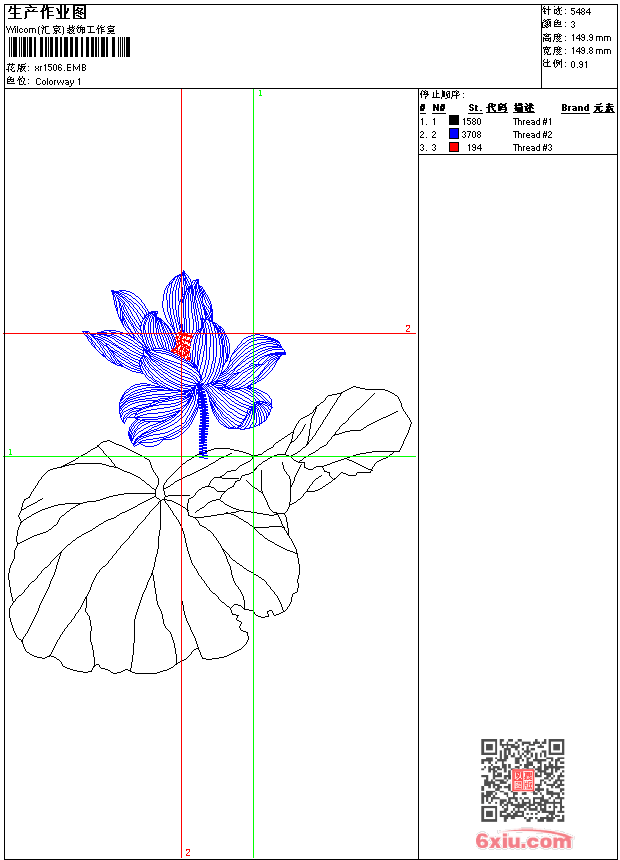Click the 'Wilcom(汇京)' studio name line
Viewport: 620px width, 860px height.
[60, 30]
